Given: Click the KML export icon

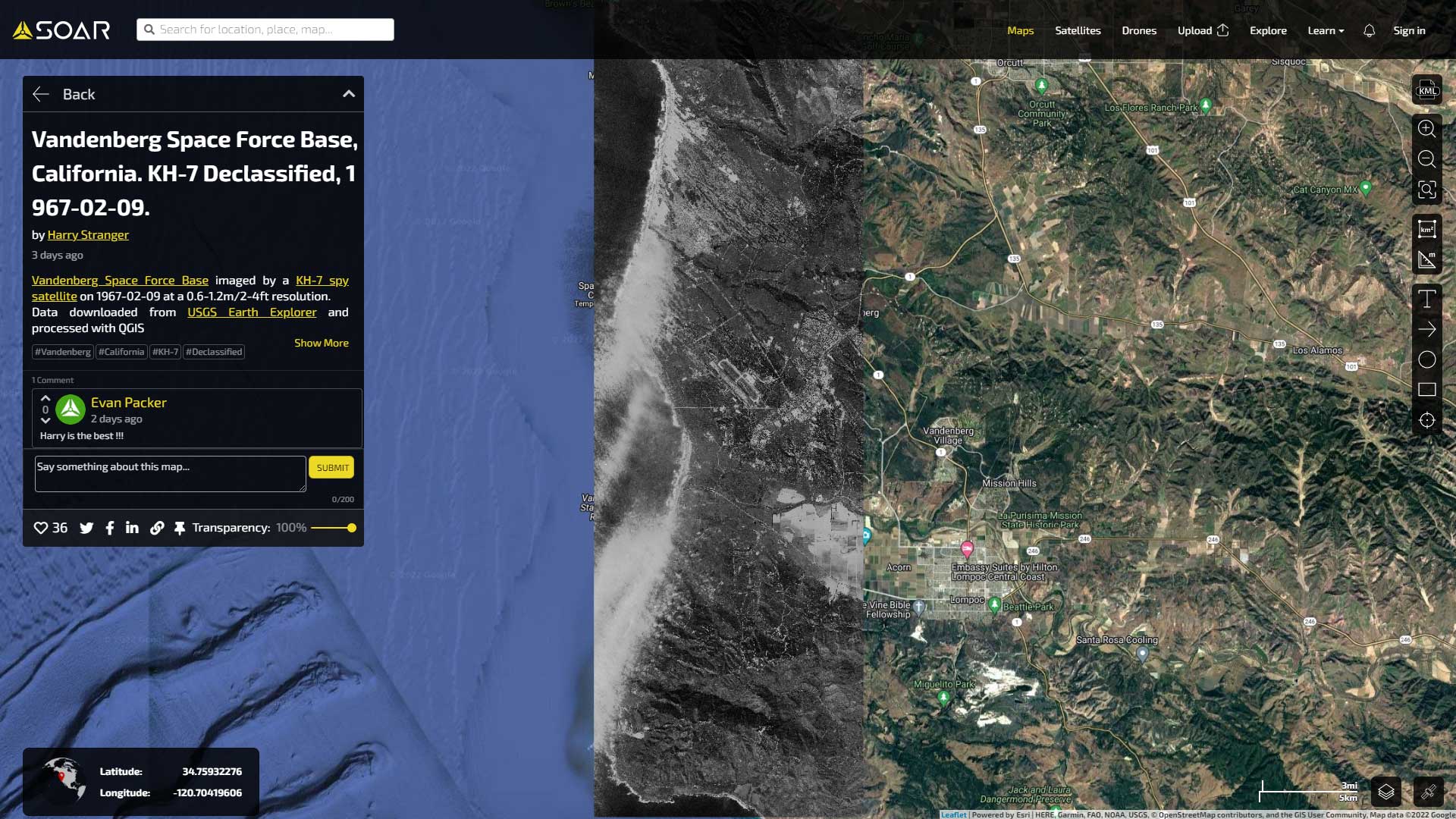Looking at the screenshot, I should (x=1426, y=90).
